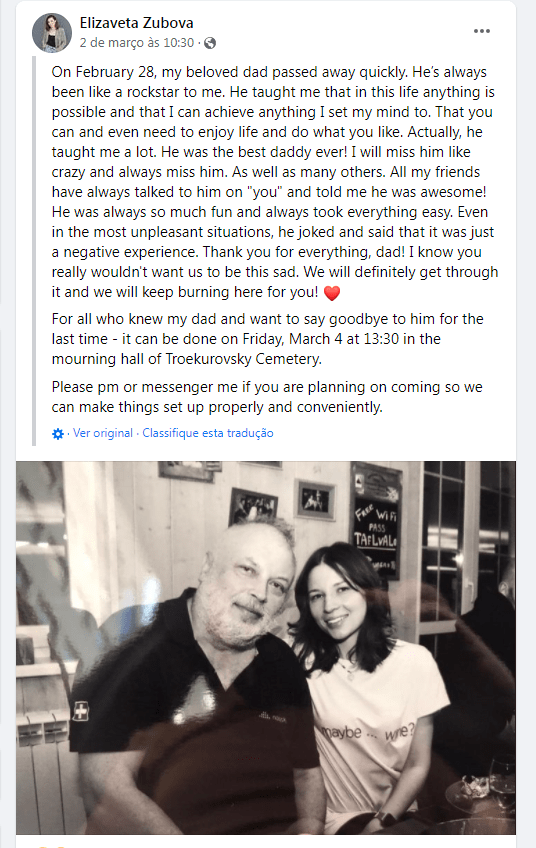
Task: Open the post permalink '2 de março às 10:30'
Action: coord(137,43)
